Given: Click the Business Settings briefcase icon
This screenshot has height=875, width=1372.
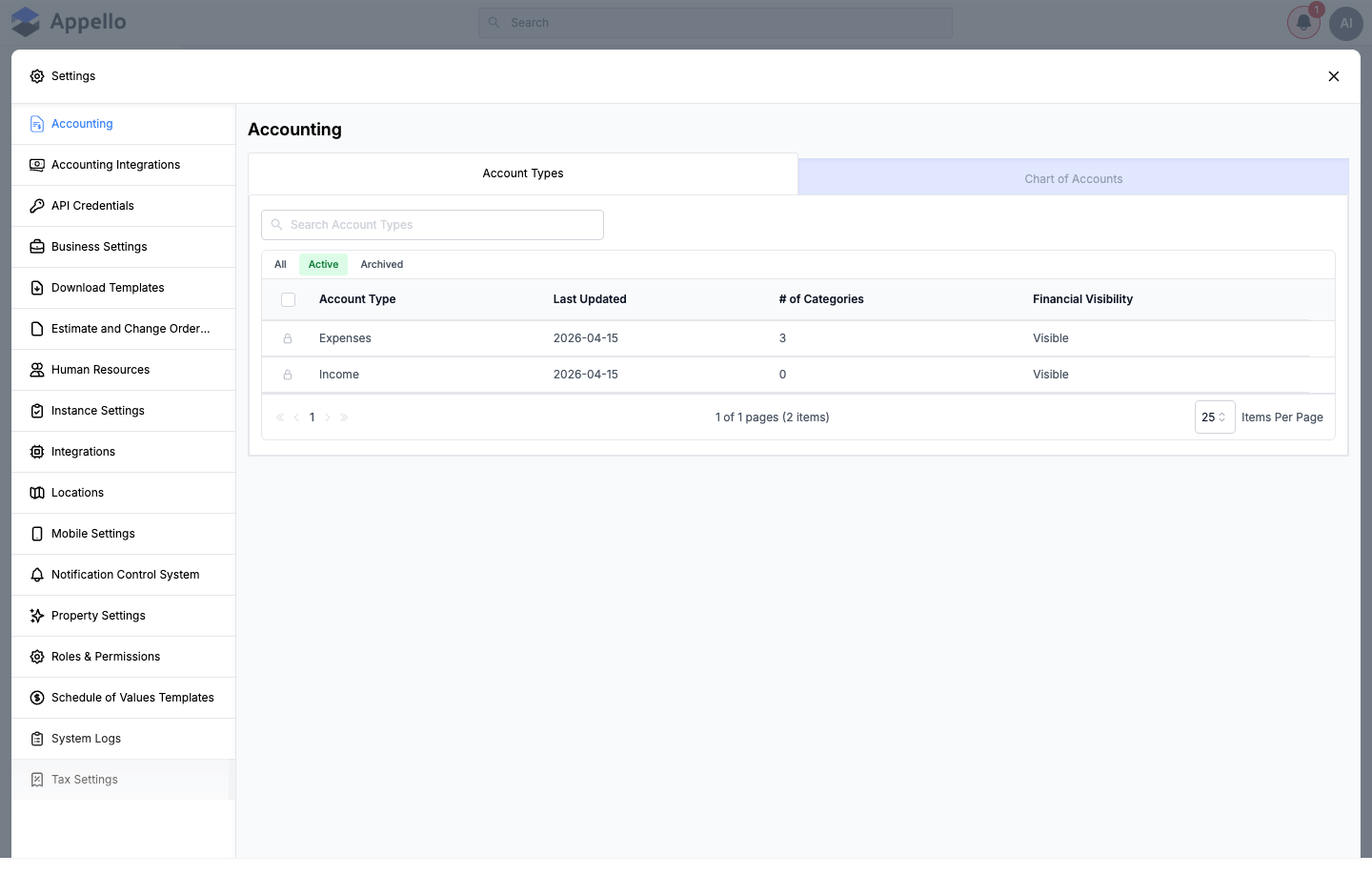Looking at the screenshot, I should (37, 247).
